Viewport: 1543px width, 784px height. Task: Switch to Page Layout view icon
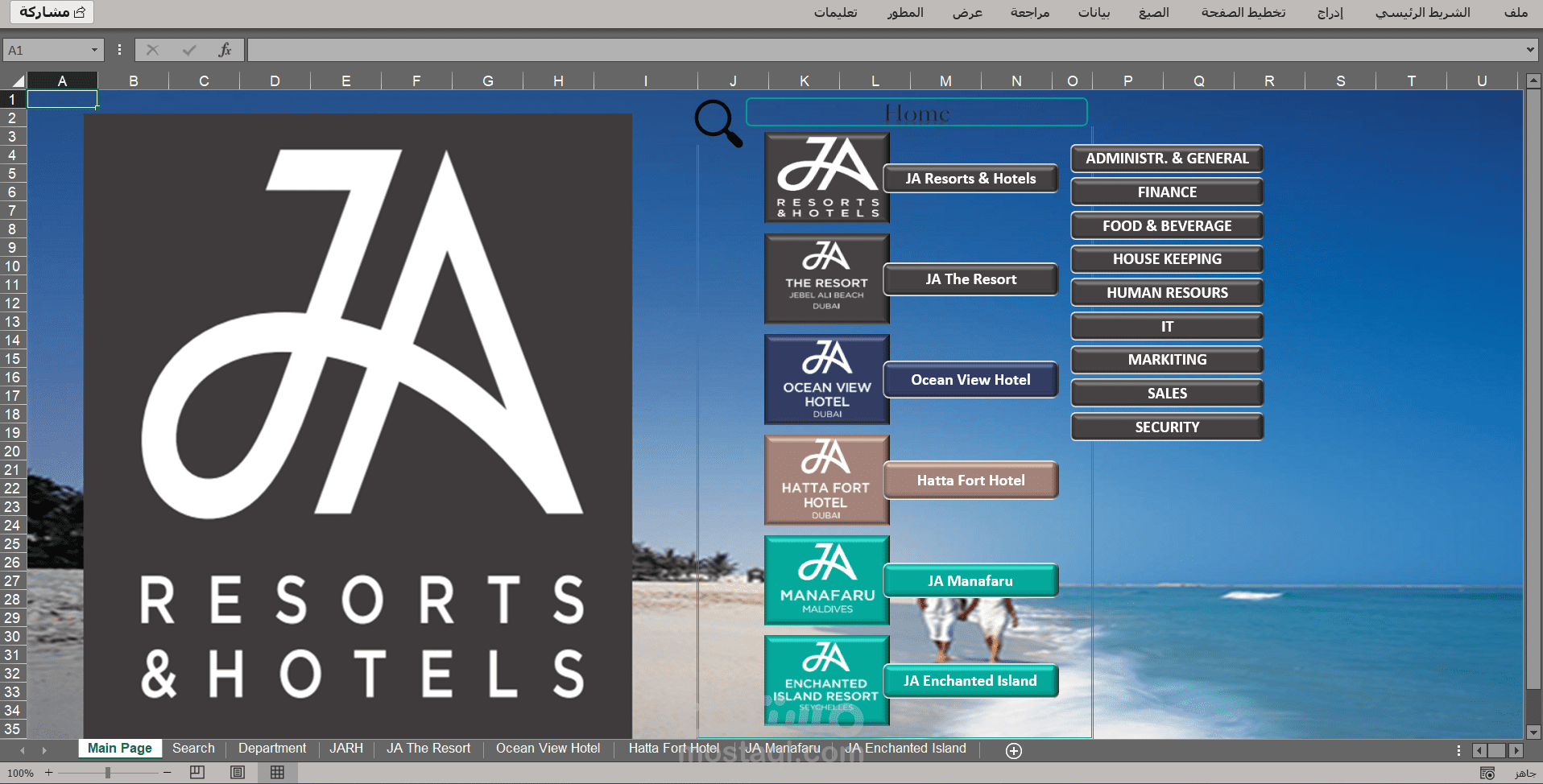[238, 773]
